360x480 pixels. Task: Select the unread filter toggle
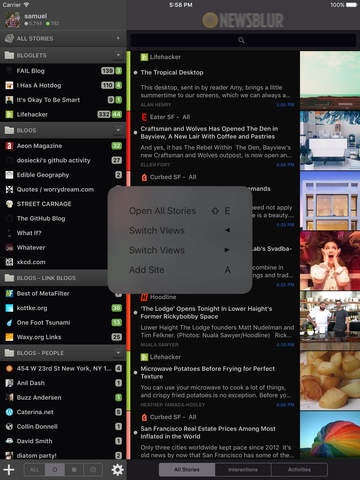[x=55, y=469]
